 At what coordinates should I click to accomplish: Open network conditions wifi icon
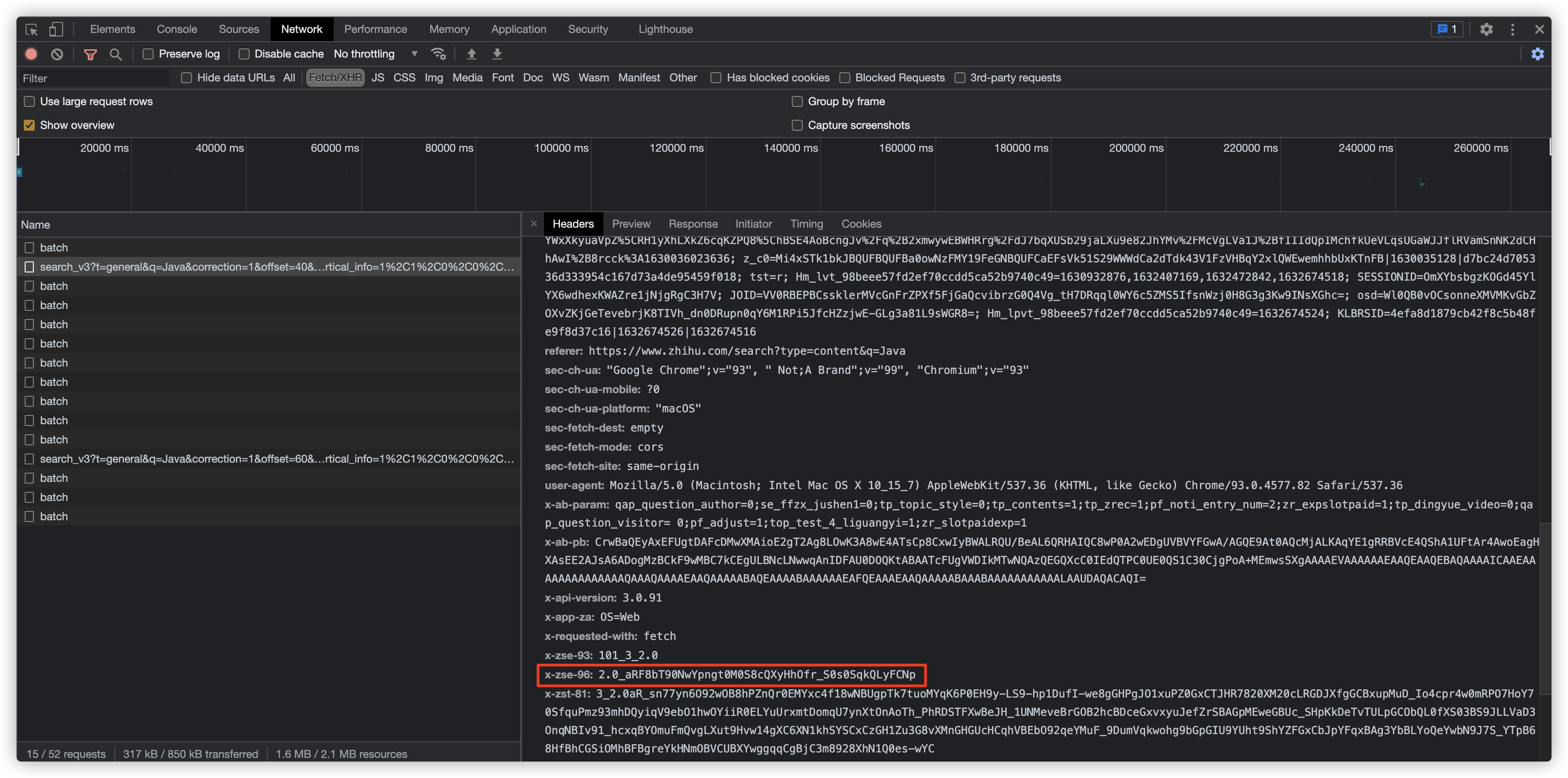[438, 53]
